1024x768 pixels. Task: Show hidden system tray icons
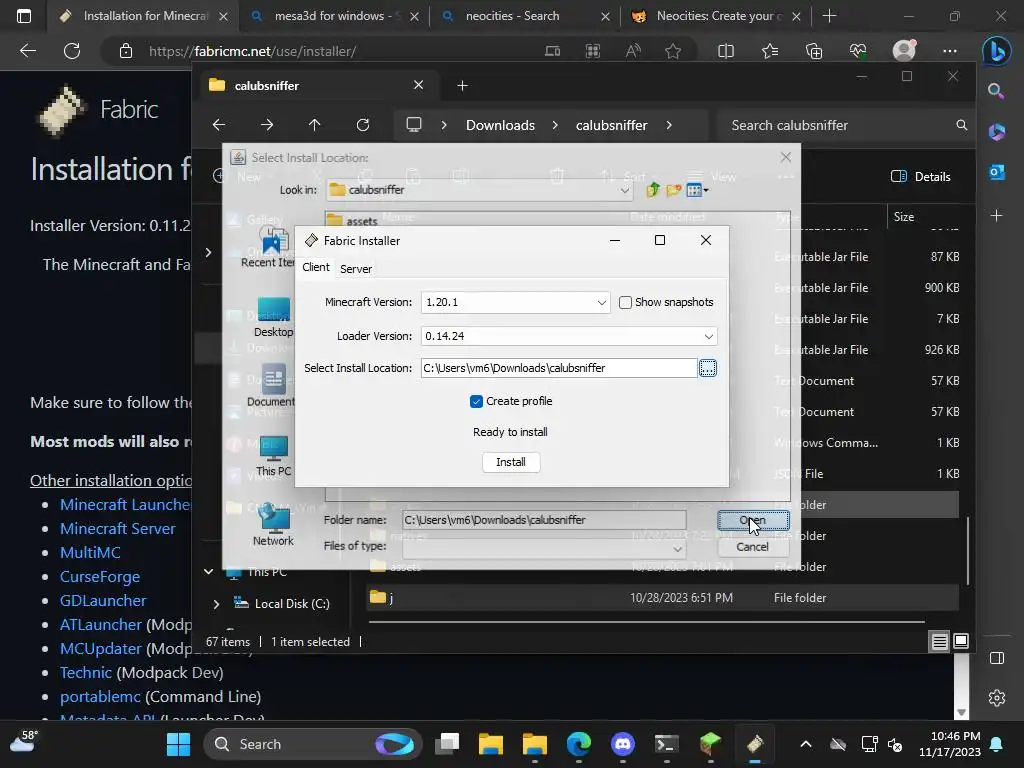point(806,744)
